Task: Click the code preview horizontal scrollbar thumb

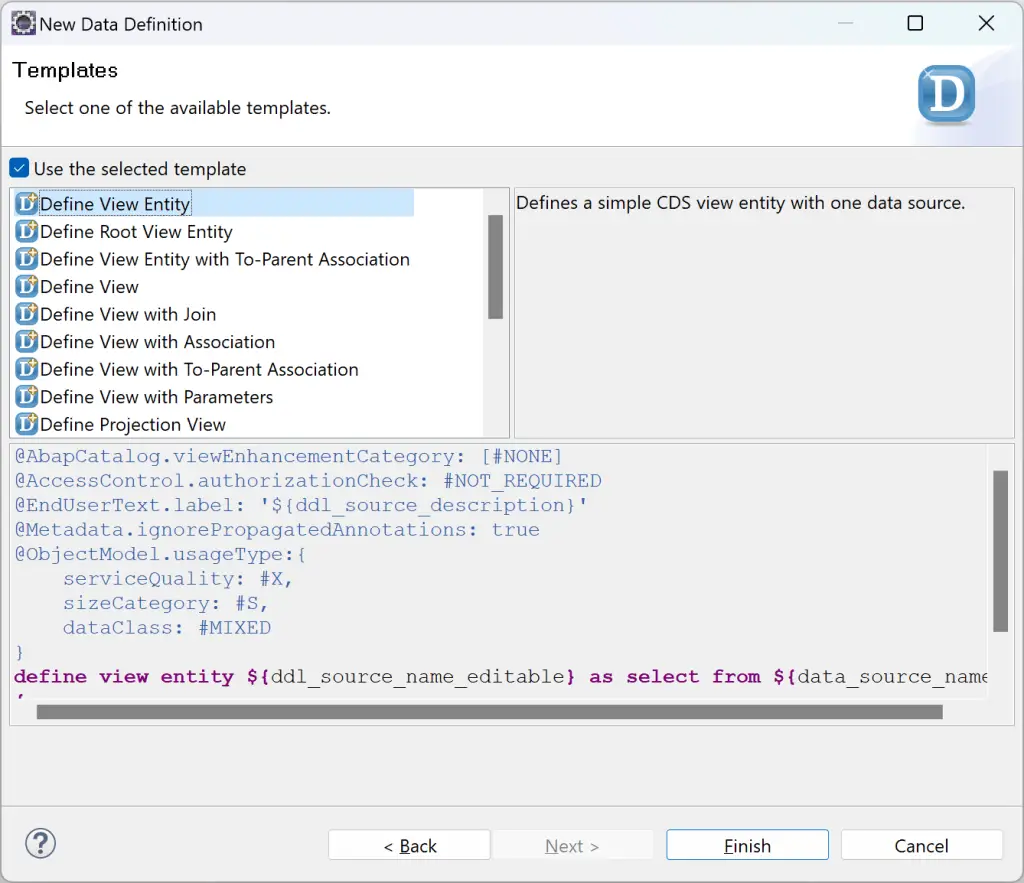Action: click(490, 712)
